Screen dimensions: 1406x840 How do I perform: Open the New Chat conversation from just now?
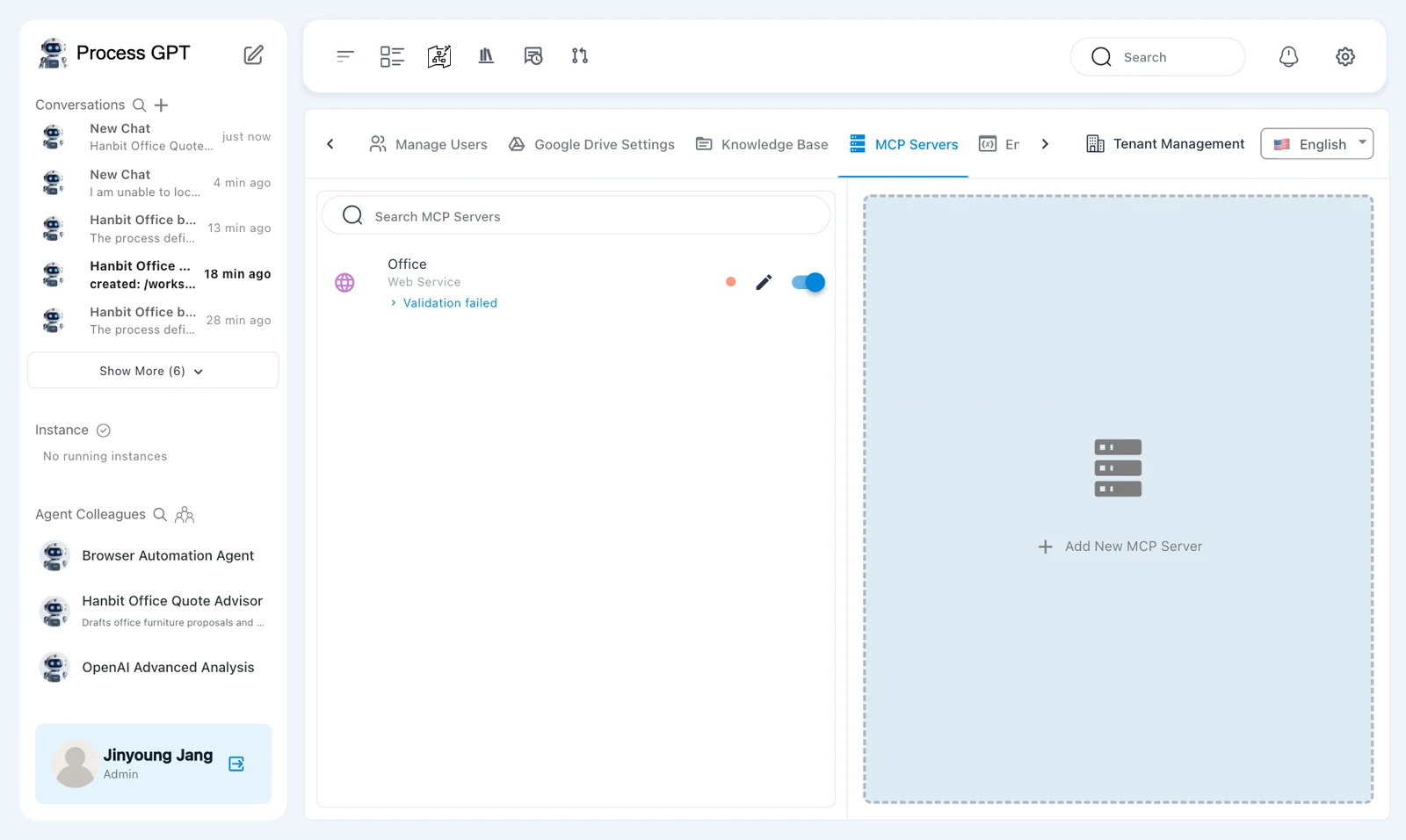(153, 137)
